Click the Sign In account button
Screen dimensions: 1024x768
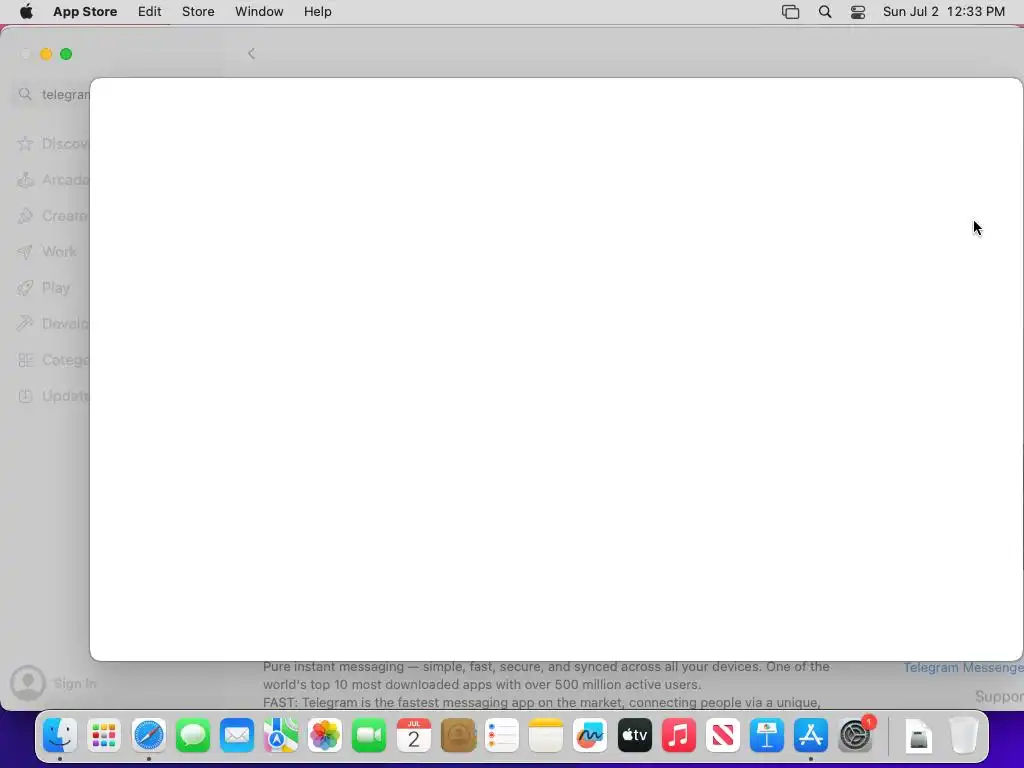(x=54, y=683)
